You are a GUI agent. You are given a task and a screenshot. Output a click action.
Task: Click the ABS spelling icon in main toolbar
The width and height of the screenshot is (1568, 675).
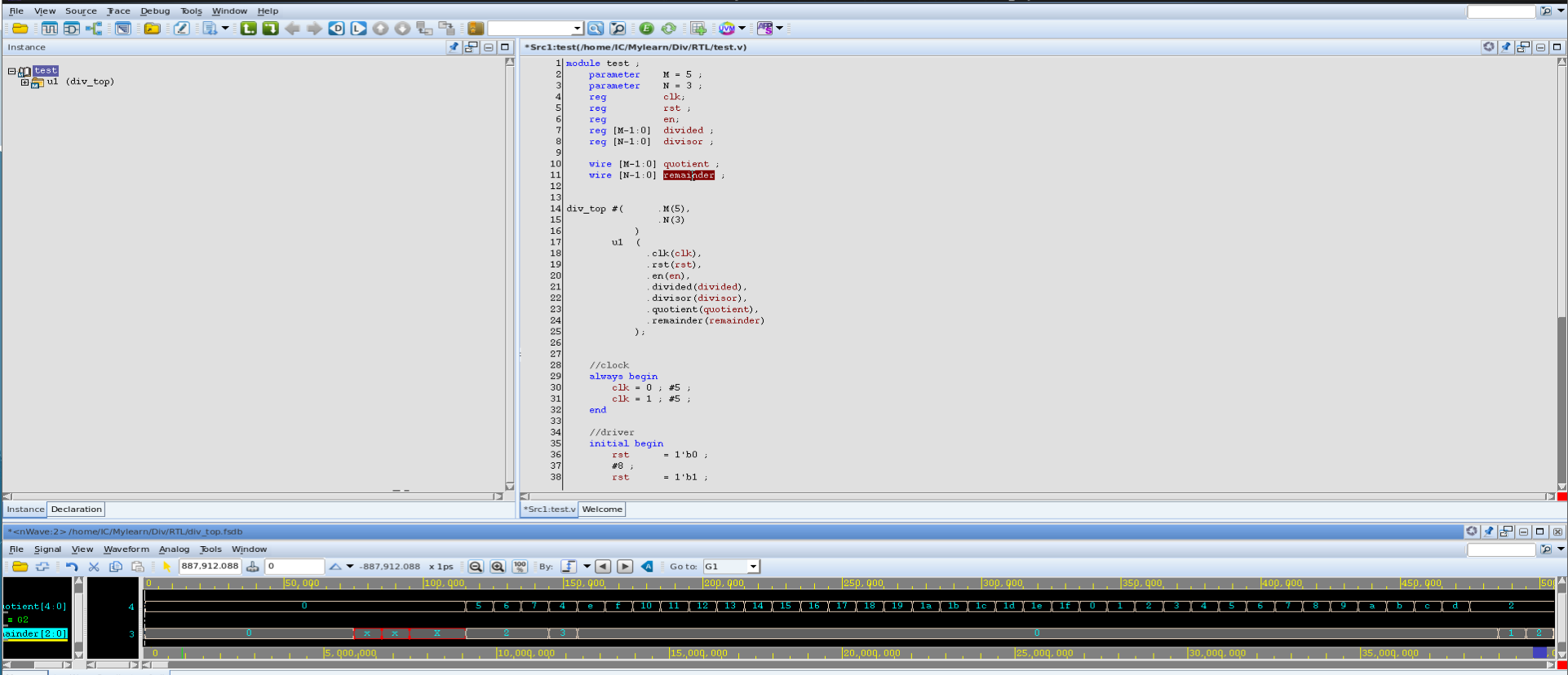pos(764,29)
